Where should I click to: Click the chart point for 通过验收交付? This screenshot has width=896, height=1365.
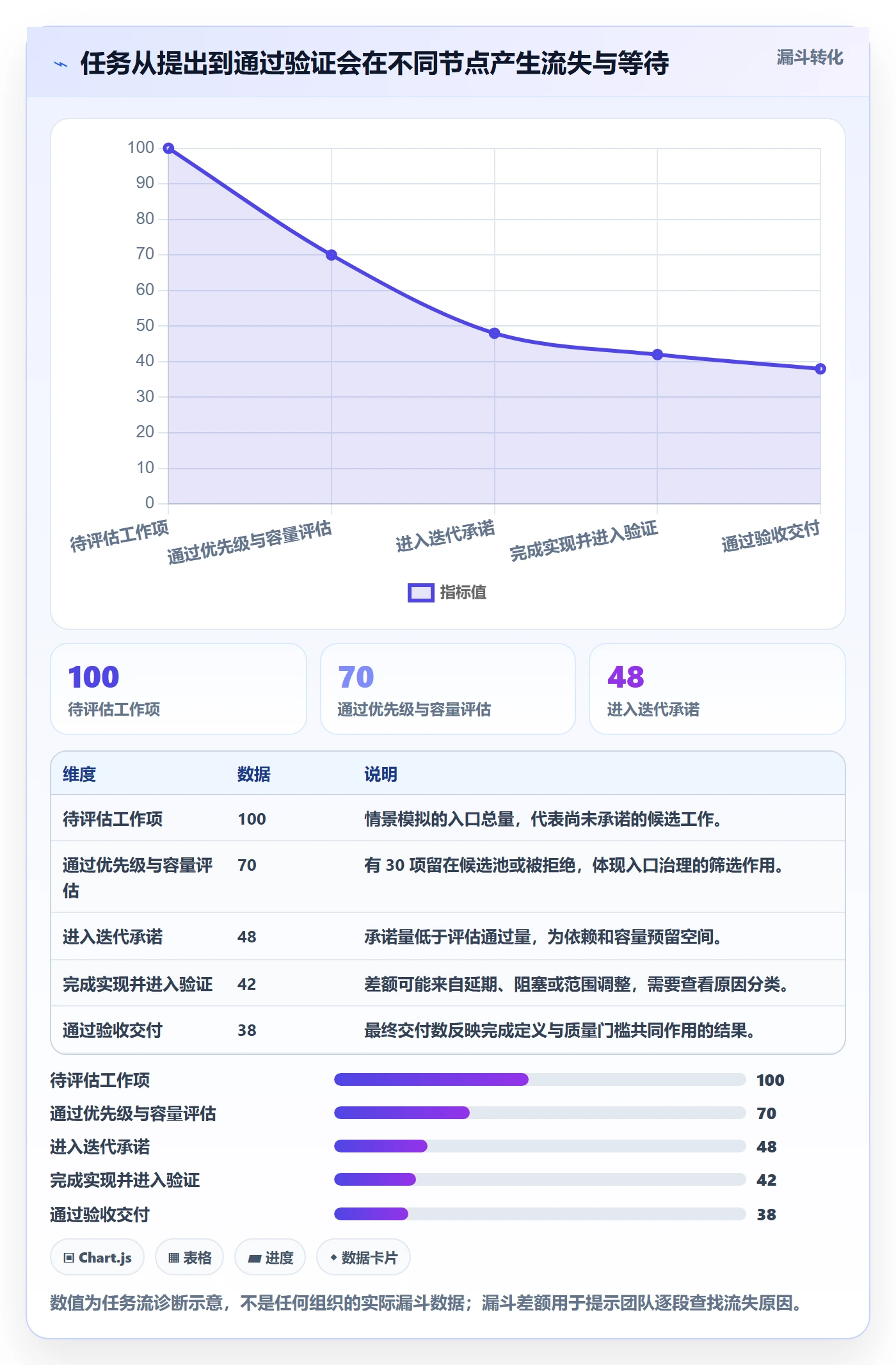click(x=820, y=369)
